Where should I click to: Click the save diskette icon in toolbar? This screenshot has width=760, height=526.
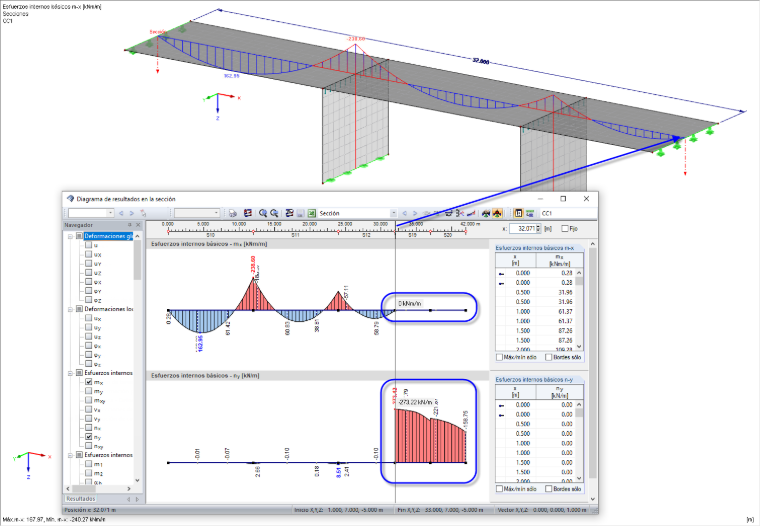(x=301, y=213)
